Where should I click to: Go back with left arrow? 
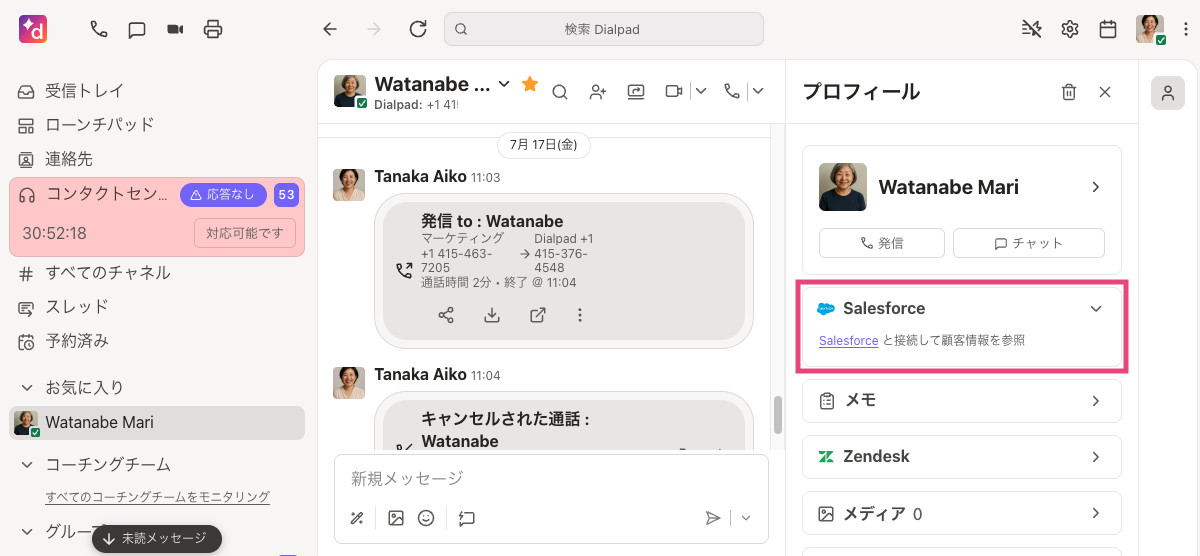click(330, 29)
